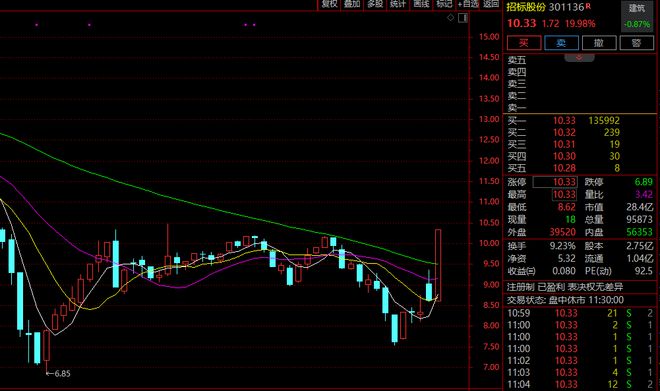Open the 统计 statistics tool
660x391 pixels.
(x=398, y=4)
